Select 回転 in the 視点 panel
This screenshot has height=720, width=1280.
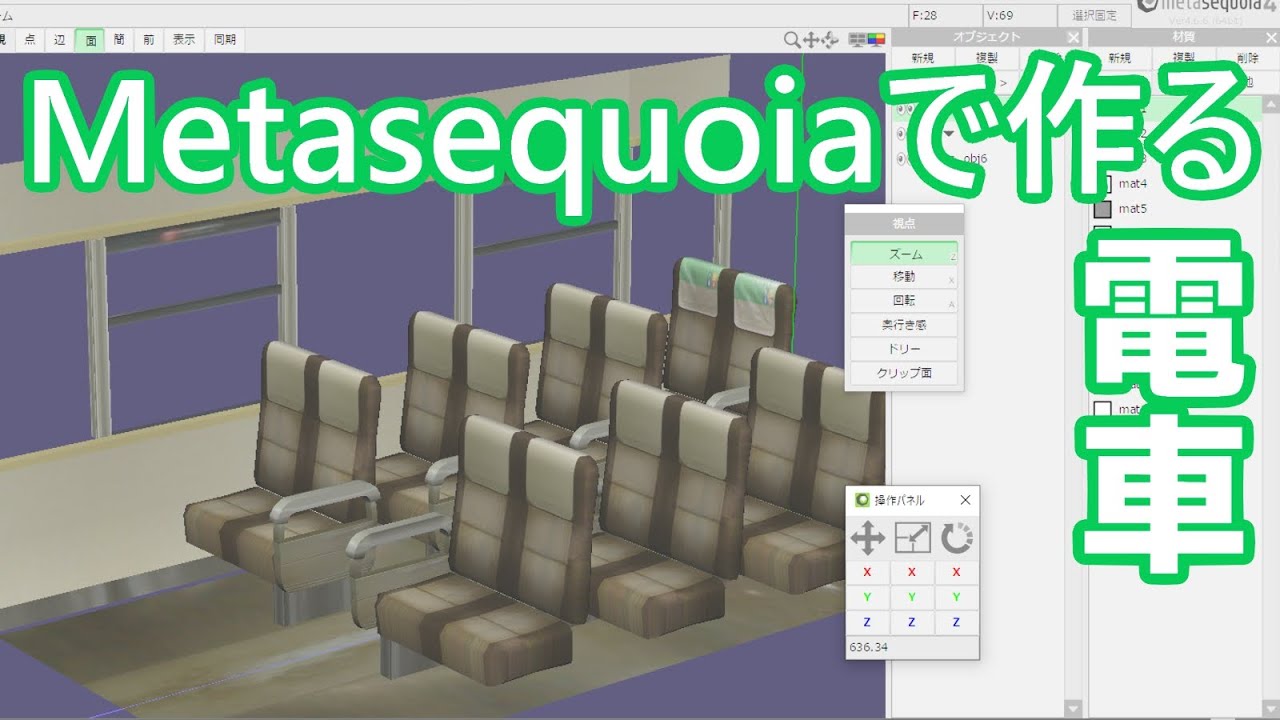[904, 301]
